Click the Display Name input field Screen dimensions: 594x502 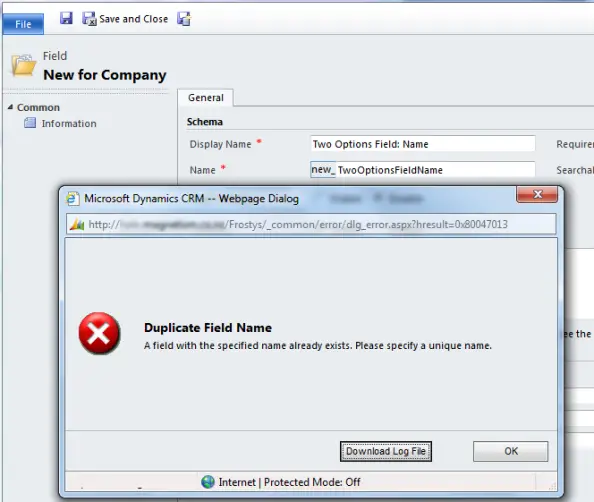pos(423,144)
